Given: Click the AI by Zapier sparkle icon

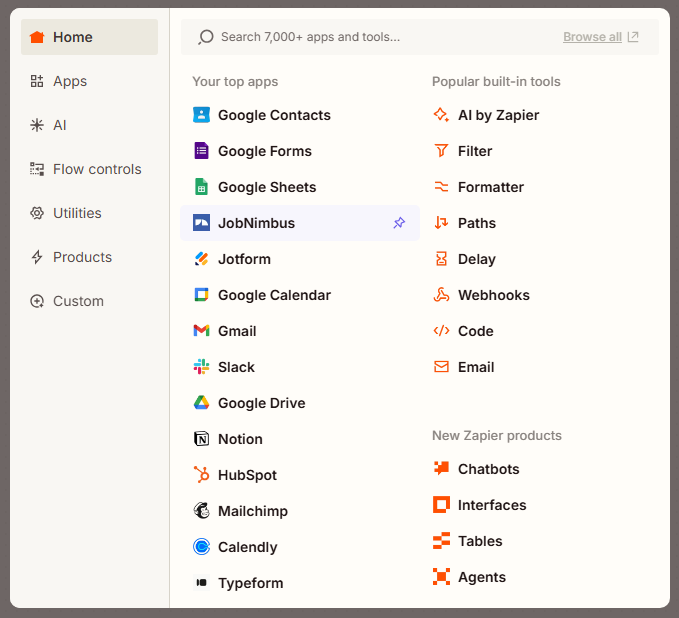Looking at the screenshot, I should (441, 115).
